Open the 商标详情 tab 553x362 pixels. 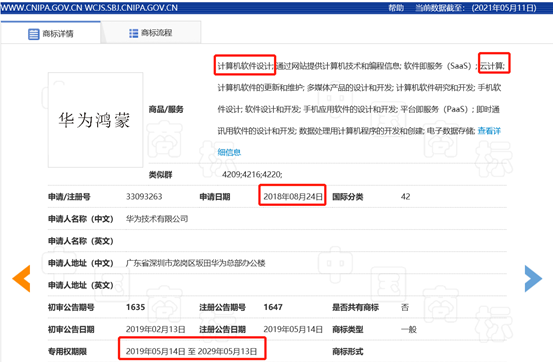51,33
